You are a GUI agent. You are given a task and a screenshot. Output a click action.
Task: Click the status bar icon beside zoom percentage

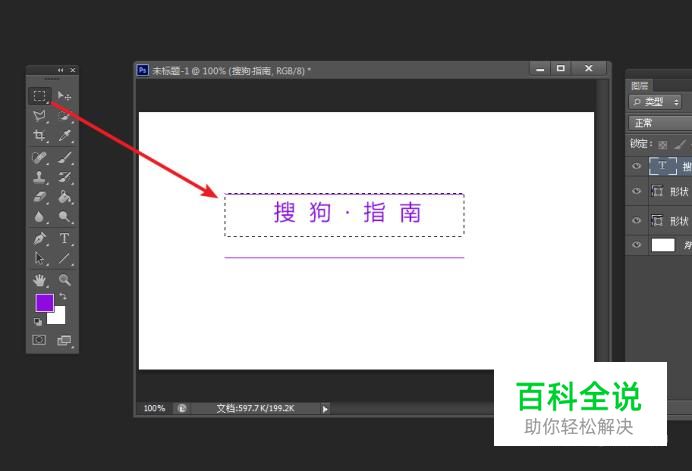(x=182, y=408)
